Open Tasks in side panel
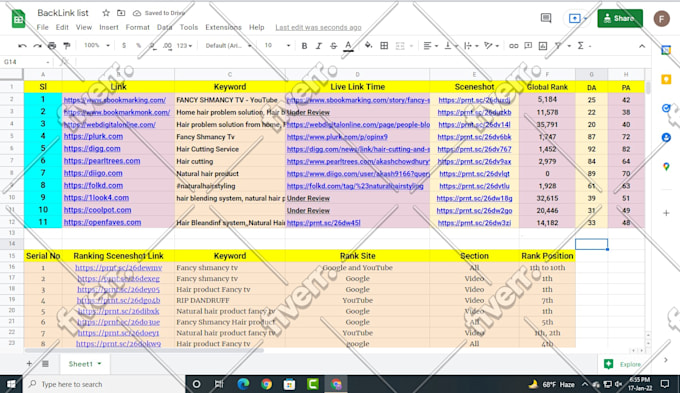This screenshot has height=393, width=680. click(x=666, y=108)
